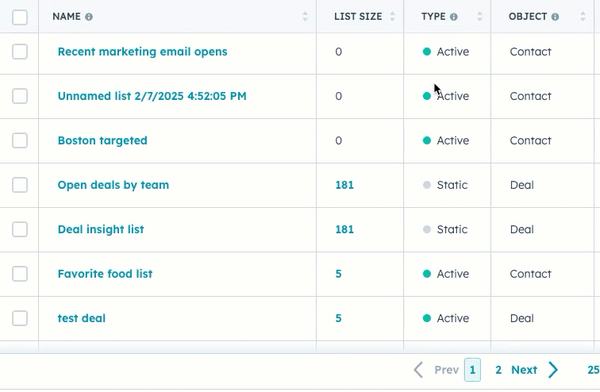
Task: Check the Unnamed list 2/7/2025 row checkbox
Action: tap(20, 96)
